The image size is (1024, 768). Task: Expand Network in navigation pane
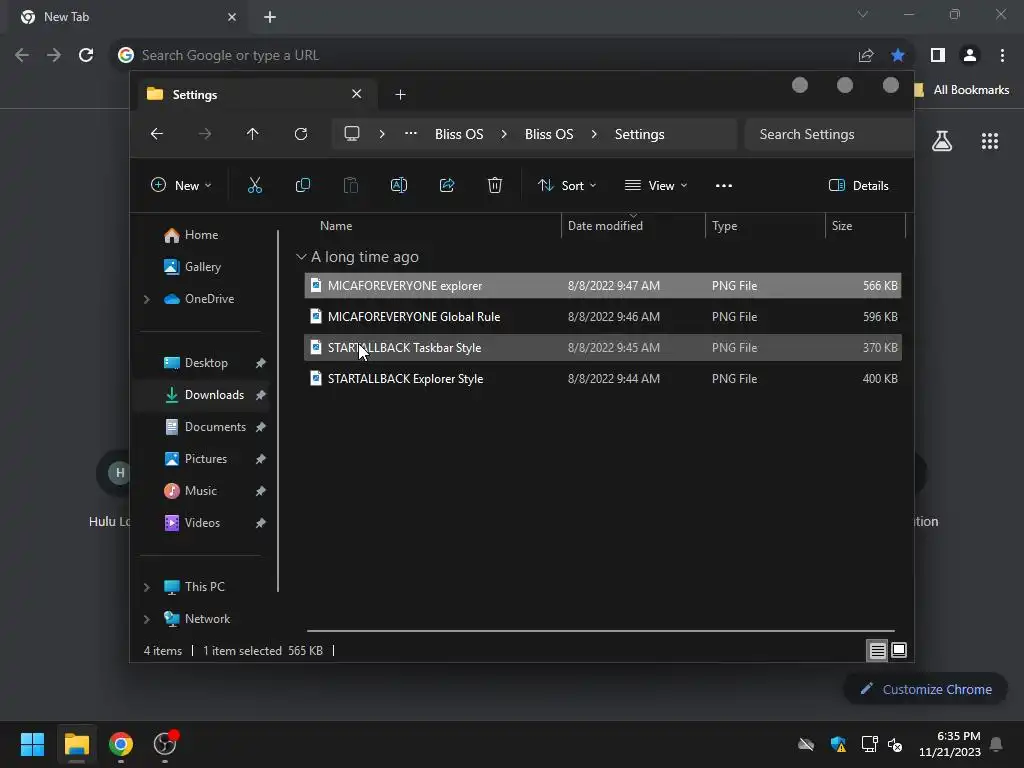(147, 619)
